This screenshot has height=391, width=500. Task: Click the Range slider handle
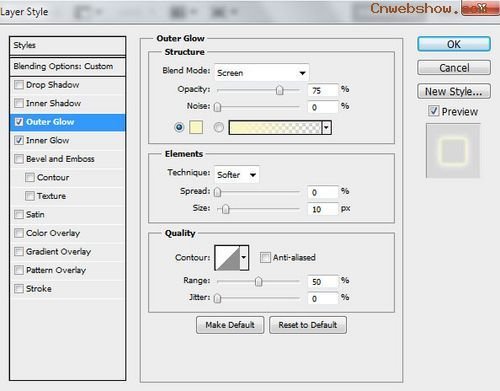pos(258,281)
